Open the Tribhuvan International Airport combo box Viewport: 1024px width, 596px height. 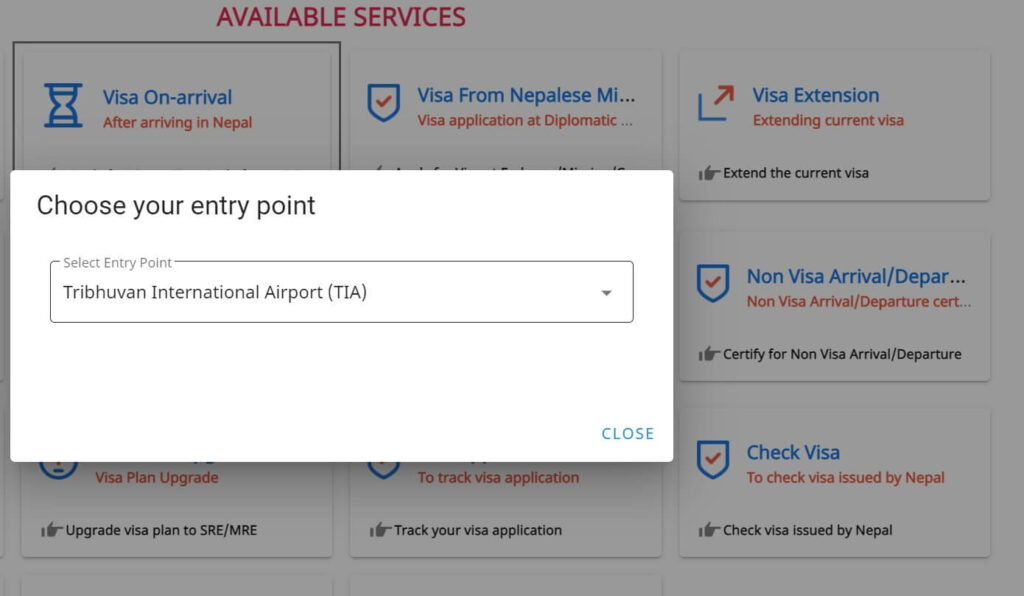[342, 292]
